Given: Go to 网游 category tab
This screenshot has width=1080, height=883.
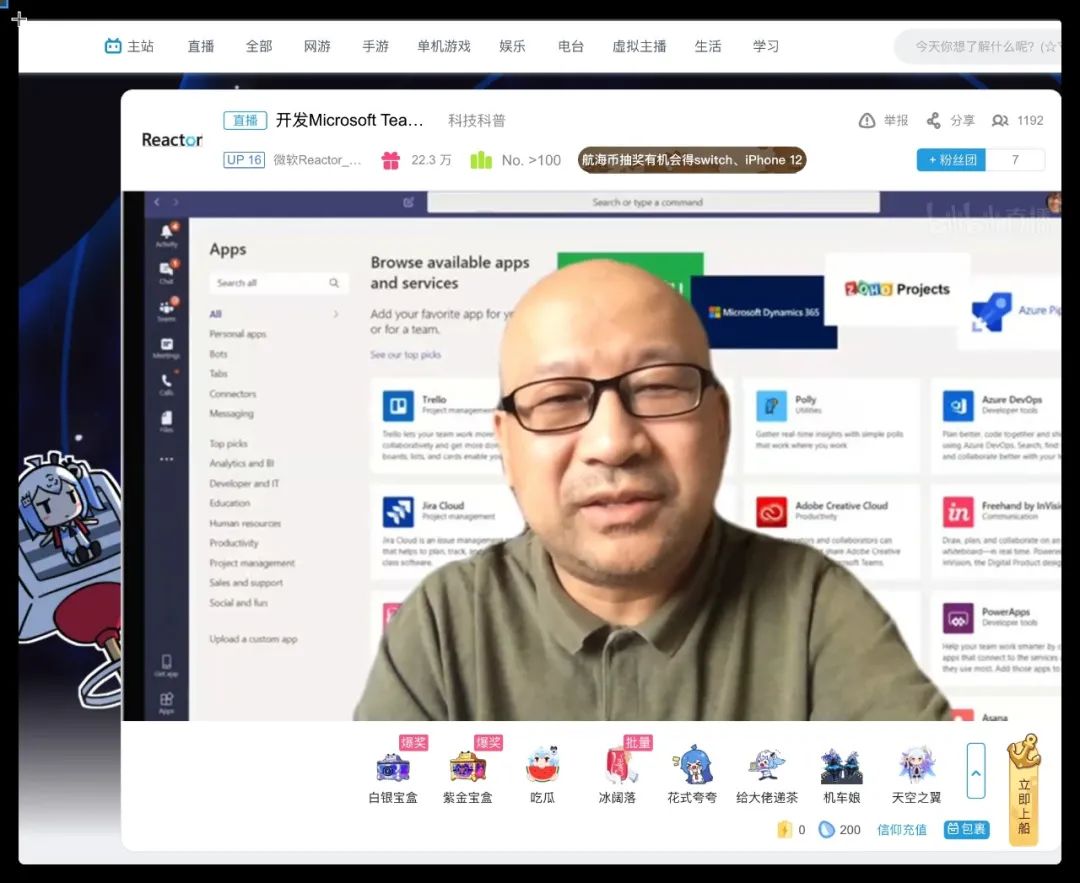Looking at the screenshot, I should pyautogui.click(x=317, y=46).
